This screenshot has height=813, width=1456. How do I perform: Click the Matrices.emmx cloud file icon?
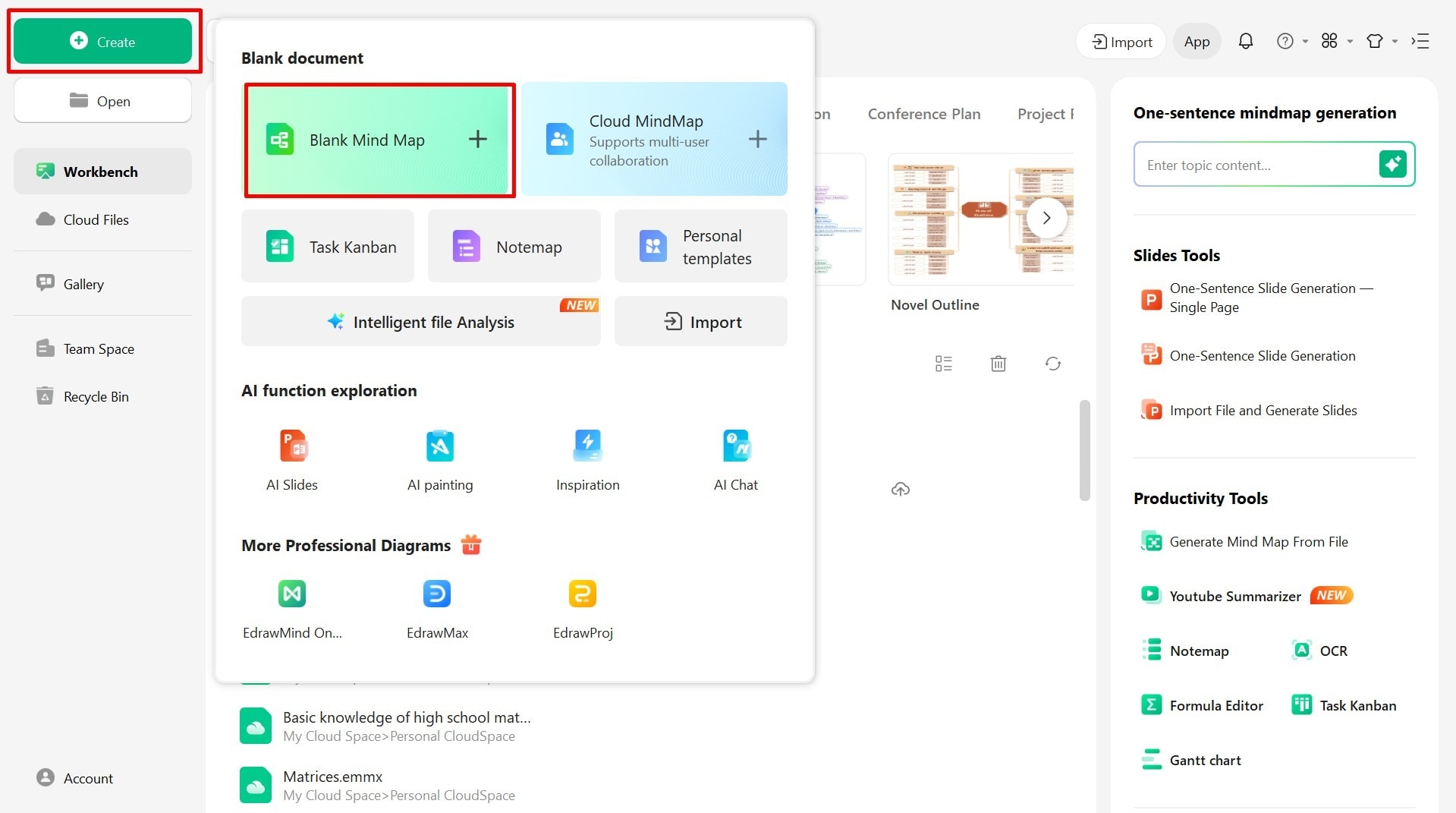tap(256, 785)
